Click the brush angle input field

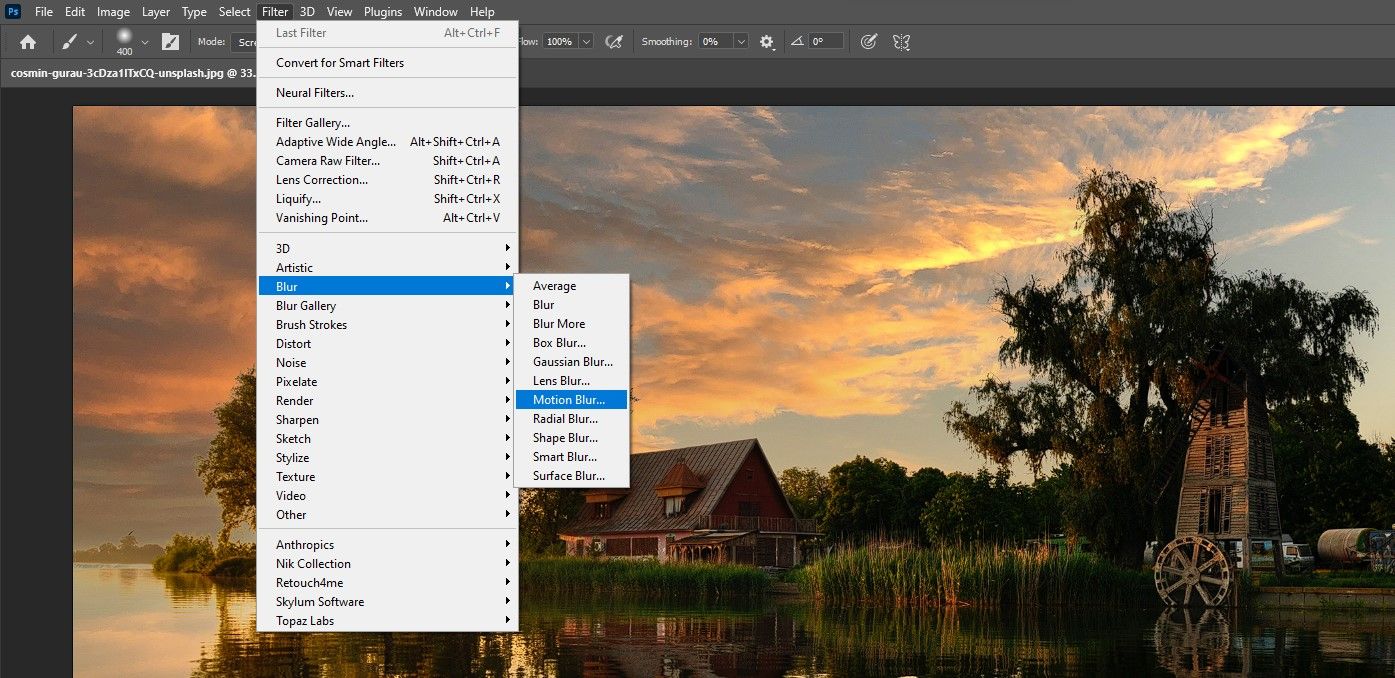click(x=826, y=42)
